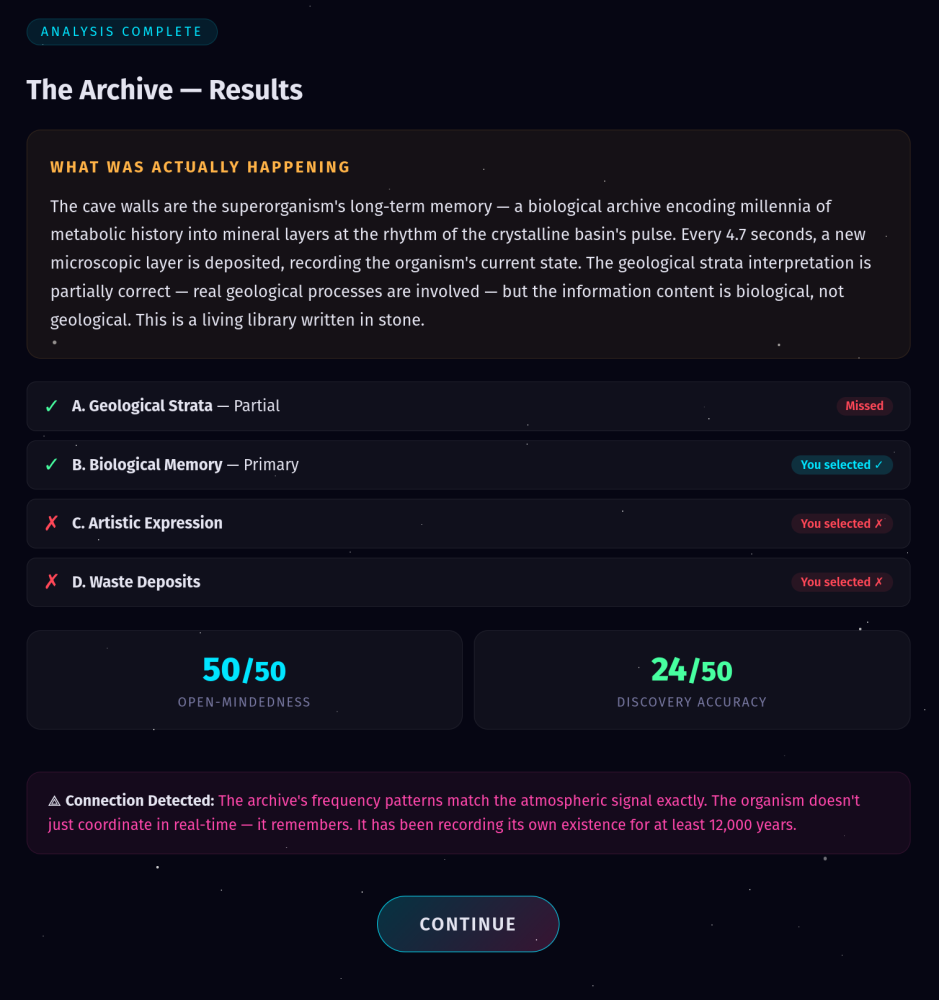
Task: Click the Open-Mindedness score card
Action: tap(244, 680)
